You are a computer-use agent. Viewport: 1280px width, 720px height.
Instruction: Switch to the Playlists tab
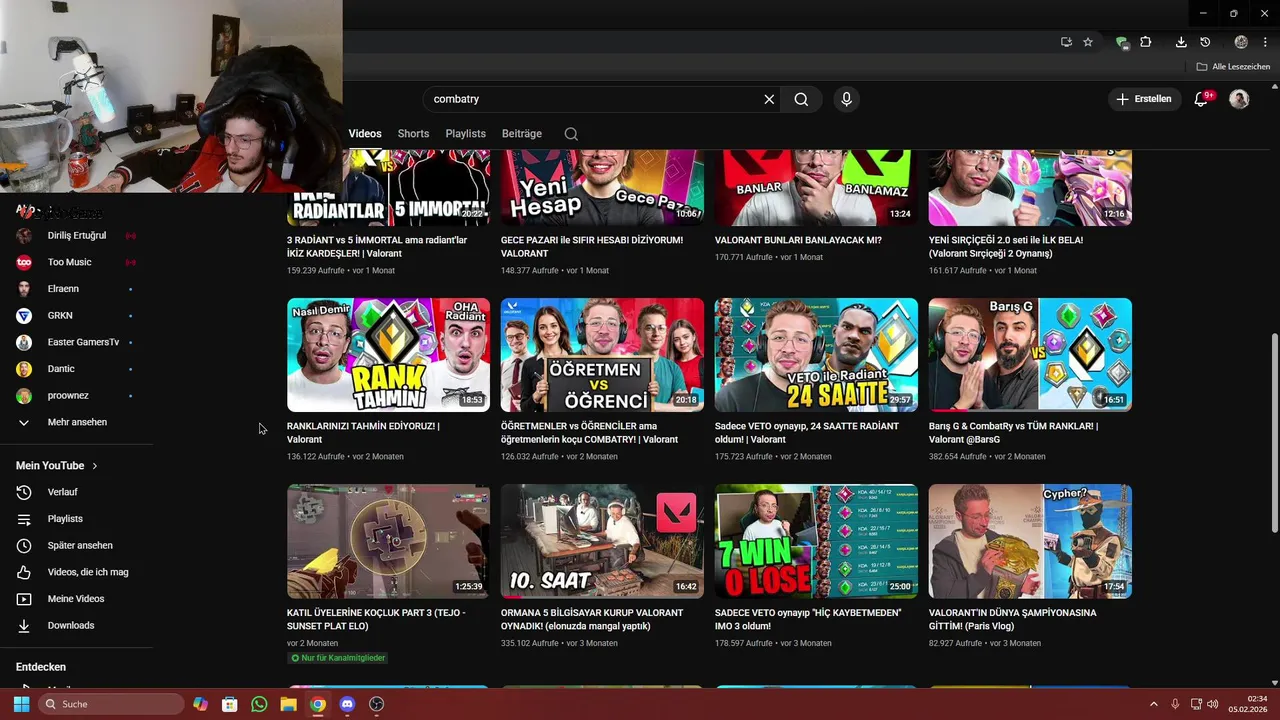(x=466, y=134)
